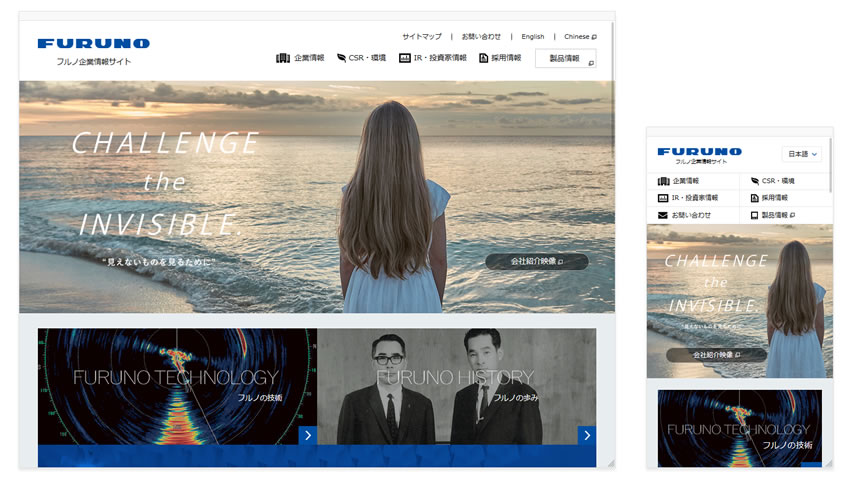850x480 pixels.
Task: Select お問い合わせ in the mobile menu
Action: tap(693, 215)
